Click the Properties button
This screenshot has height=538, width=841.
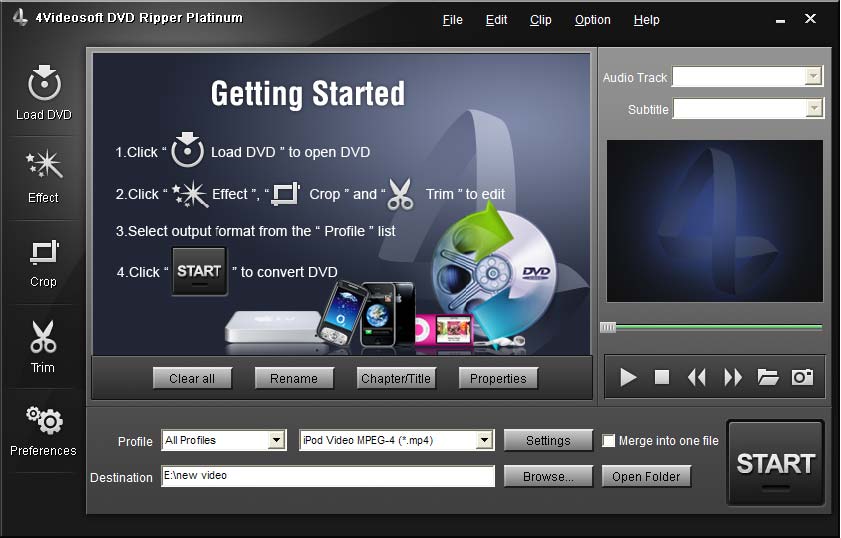(x=498, y=378)
